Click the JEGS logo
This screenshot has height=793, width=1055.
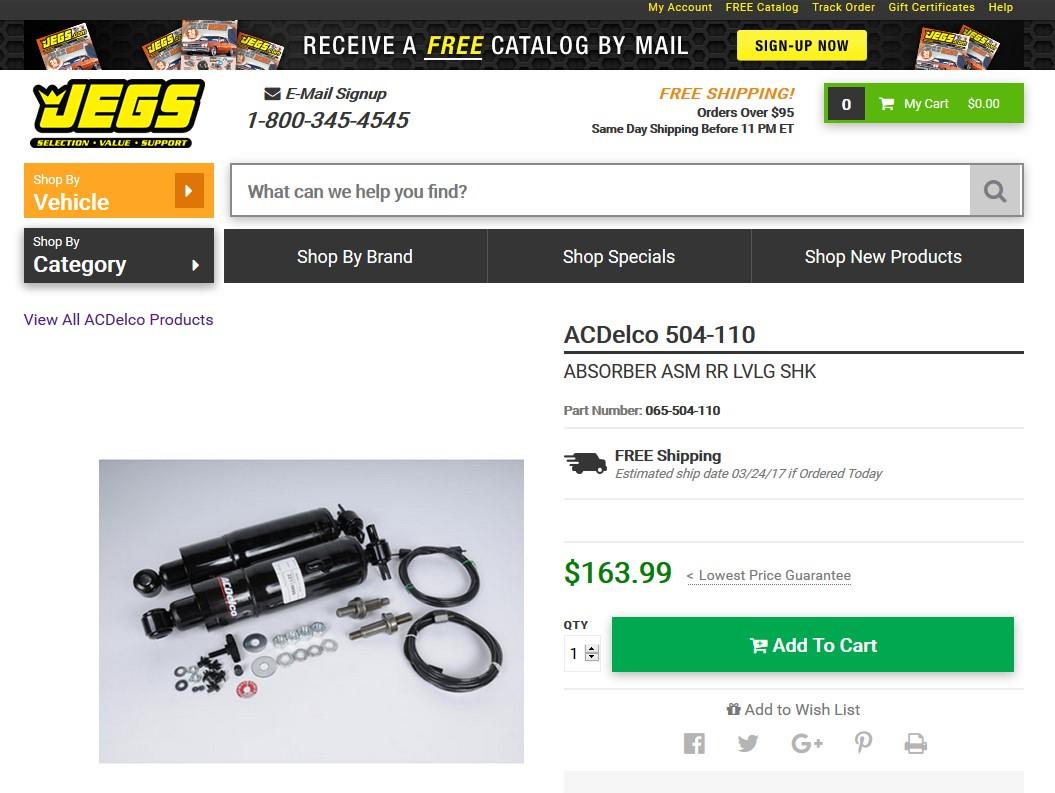(117, 114)
